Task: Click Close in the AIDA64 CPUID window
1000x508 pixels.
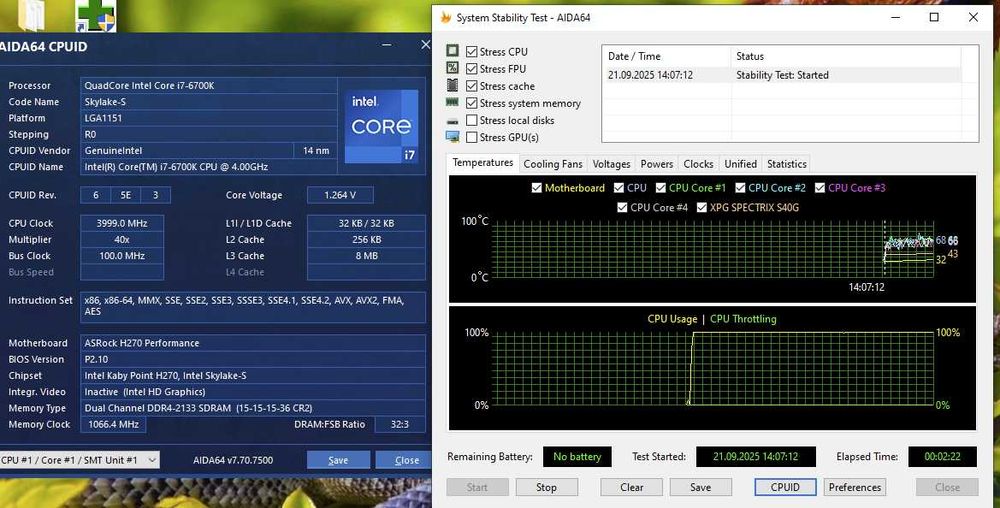Action: tap(404, 460)
